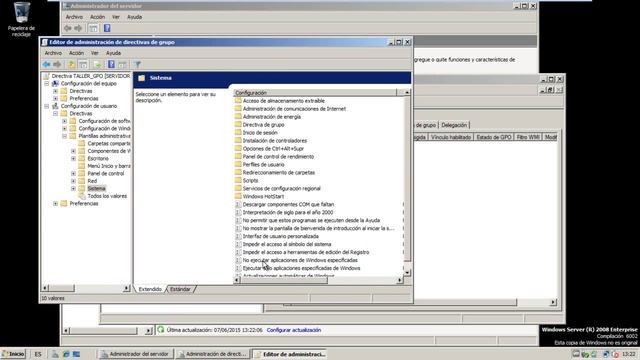Click the Configuración column header

pos(315,93)
